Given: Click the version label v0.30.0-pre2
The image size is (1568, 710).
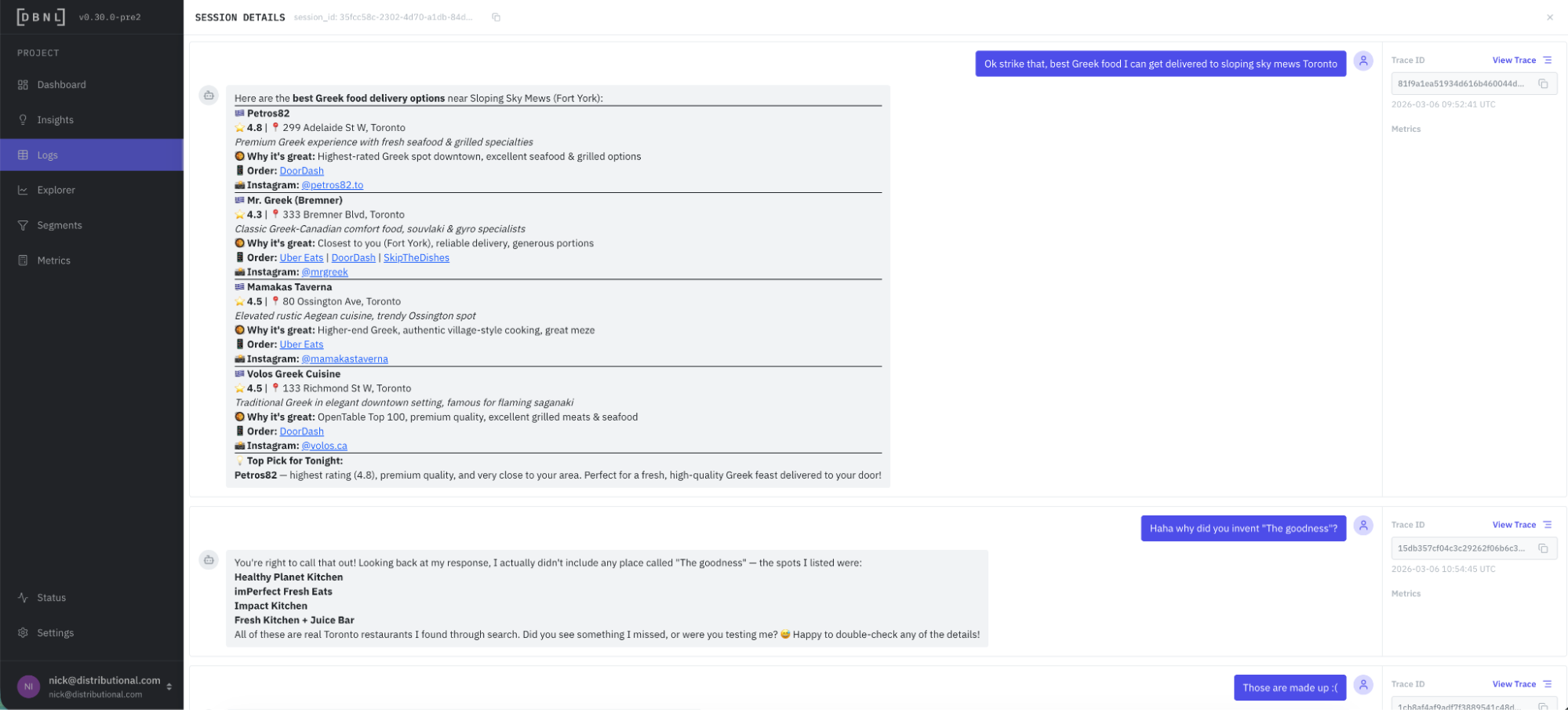Looking at the screenshot, I should [110, 17].
